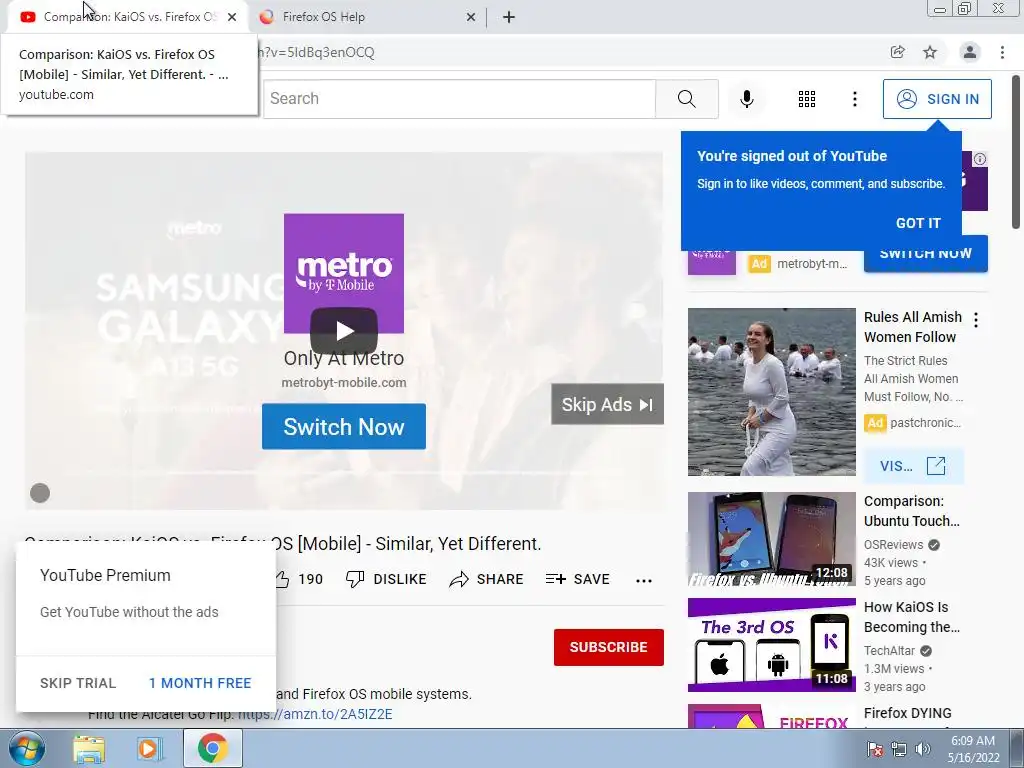Open File Explorer from the taskbar

(x=89, y=748)
